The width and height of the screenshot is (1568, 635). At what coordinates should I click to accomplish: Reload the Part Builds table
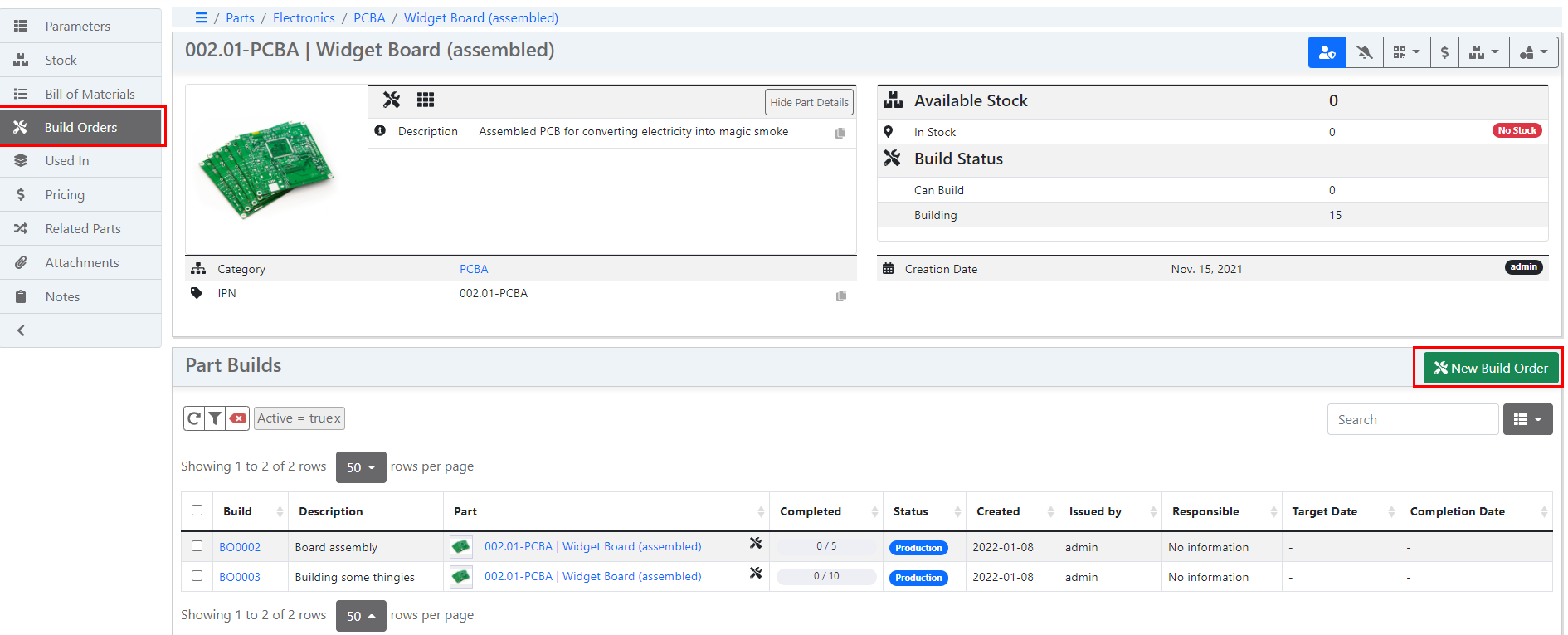click(x=194, y=418)
